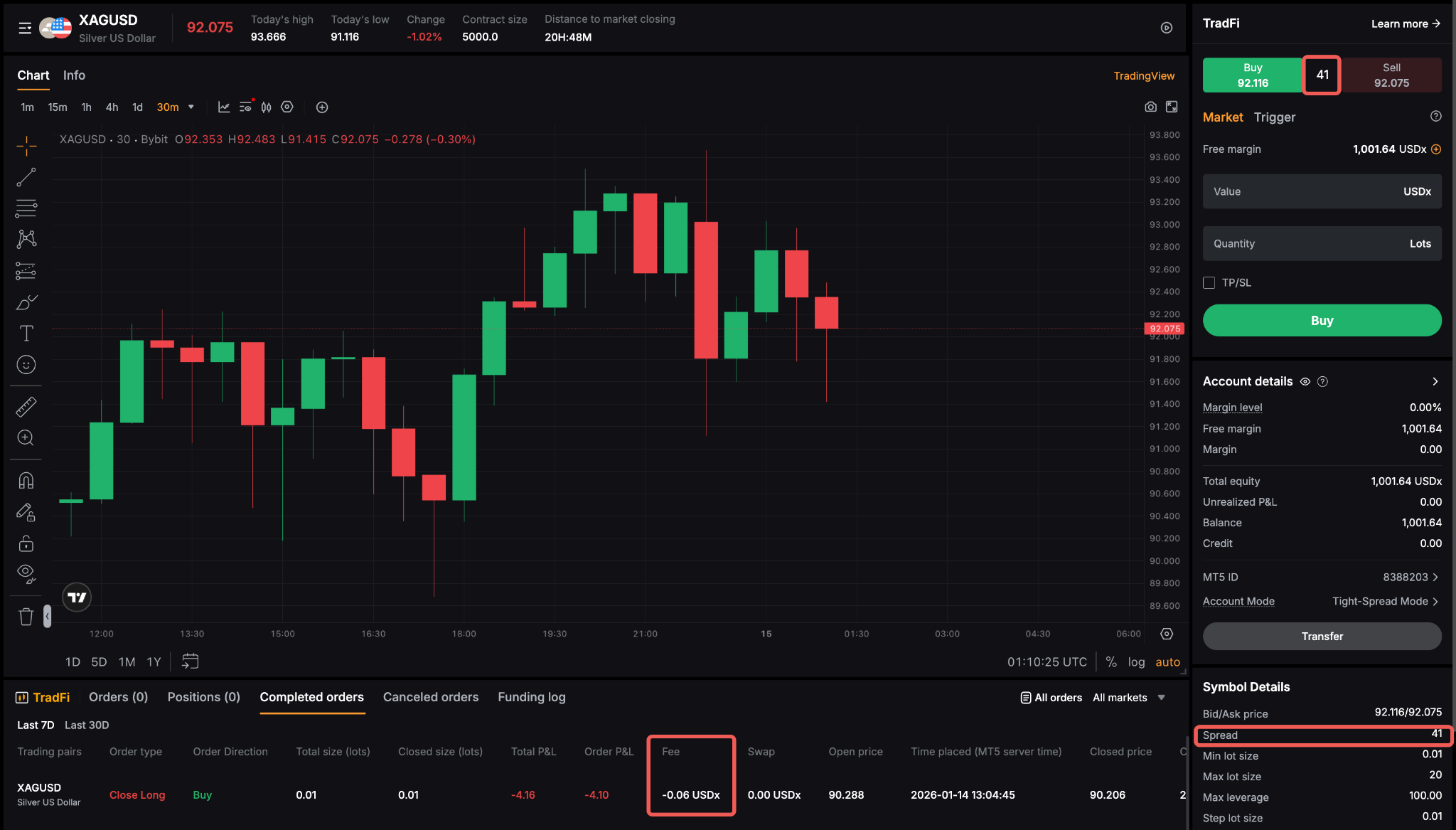Screen dimensions: 1456x830
Task: Click the ruler measure tool
Action: coord(26,407)
